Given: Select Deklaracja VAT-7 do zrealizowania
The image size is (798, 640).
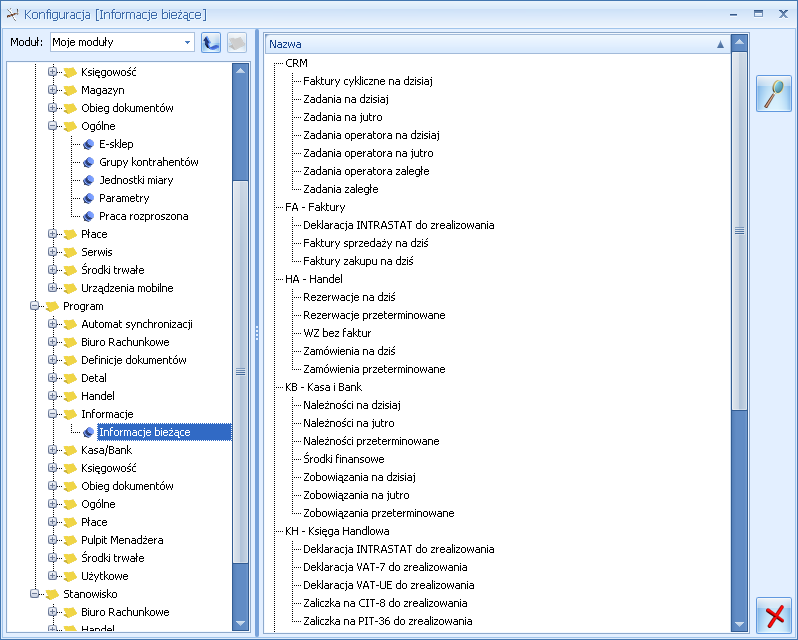Looking at the screenshot, I should coord(385,567).
